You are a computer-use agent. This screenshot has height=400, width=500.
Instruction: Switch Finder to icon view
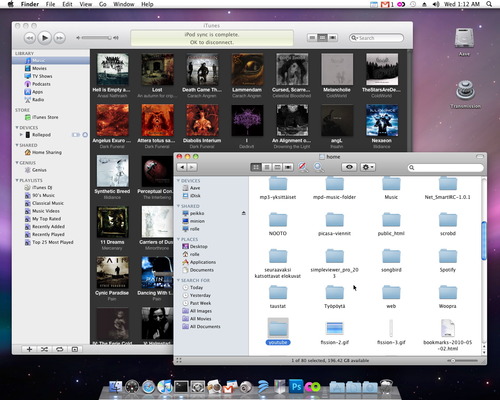256,167
